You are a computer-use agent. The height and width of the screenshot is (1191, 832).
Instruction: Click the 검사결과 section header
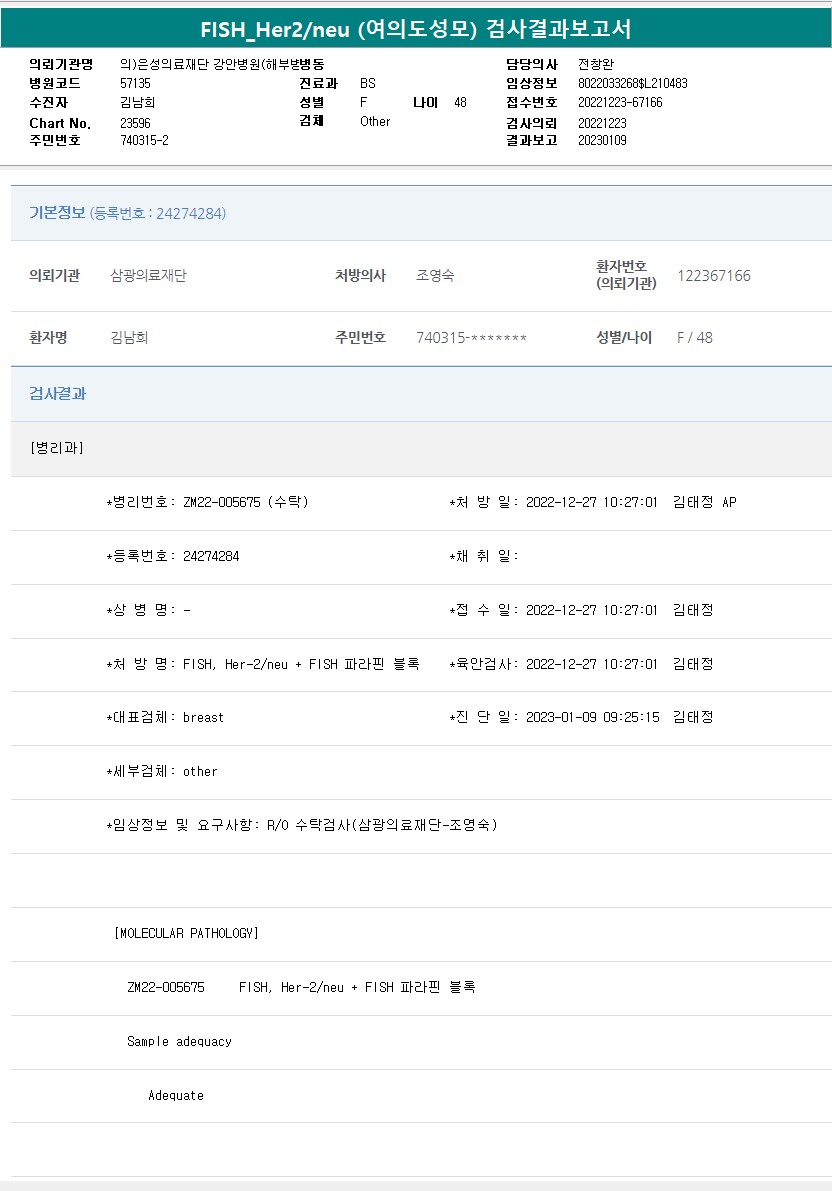[x=57, y=394]
